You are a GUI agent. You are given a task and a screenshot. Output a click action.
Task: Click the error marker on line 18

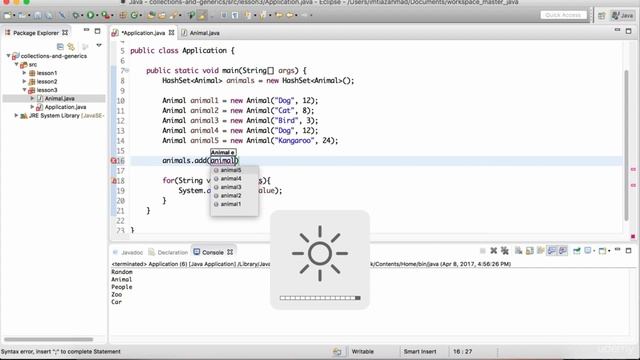click(x=114, y=181)
